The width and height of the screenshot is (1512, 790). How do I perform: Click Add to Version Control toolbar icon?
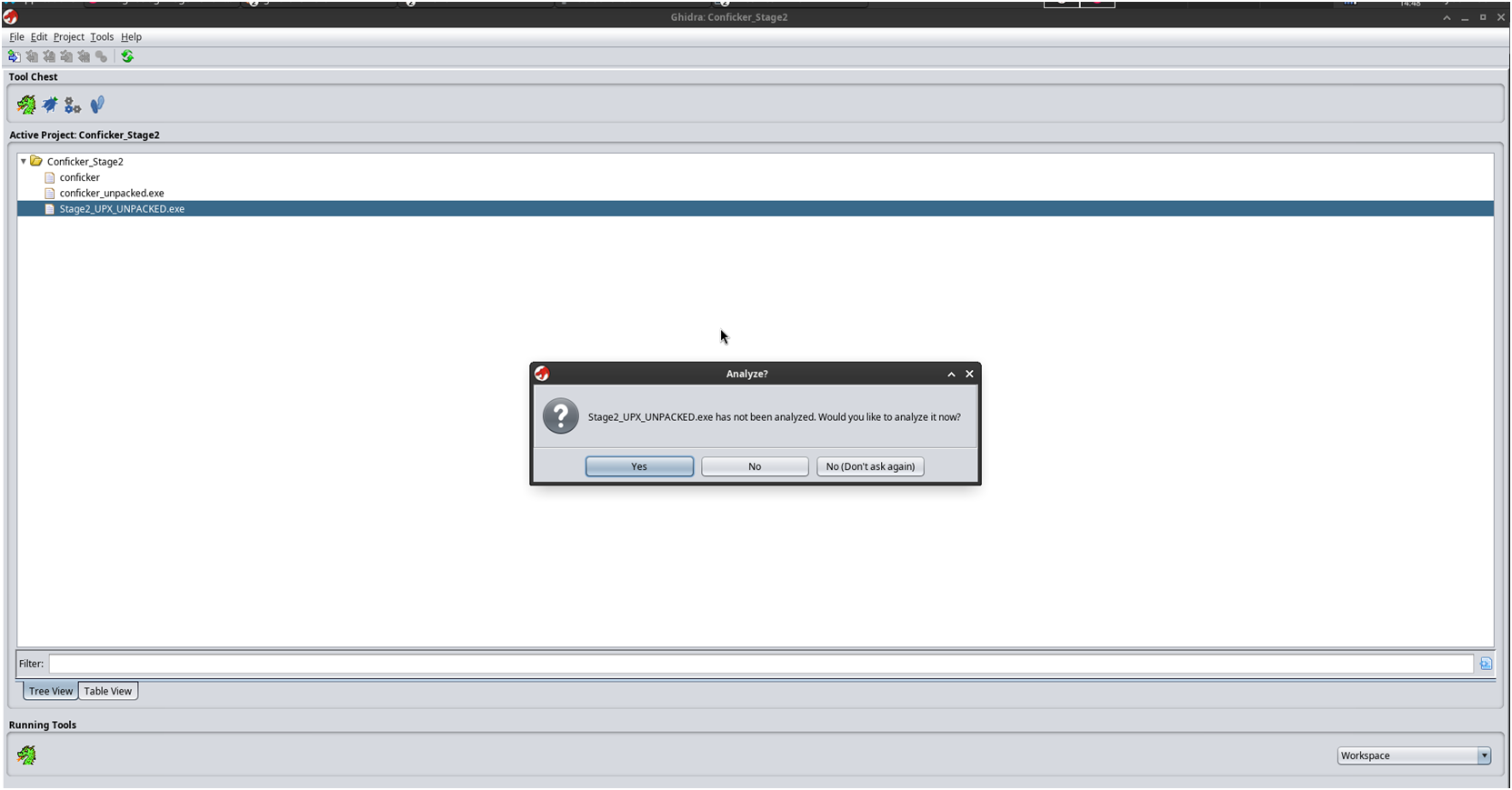tap(15, 56)
